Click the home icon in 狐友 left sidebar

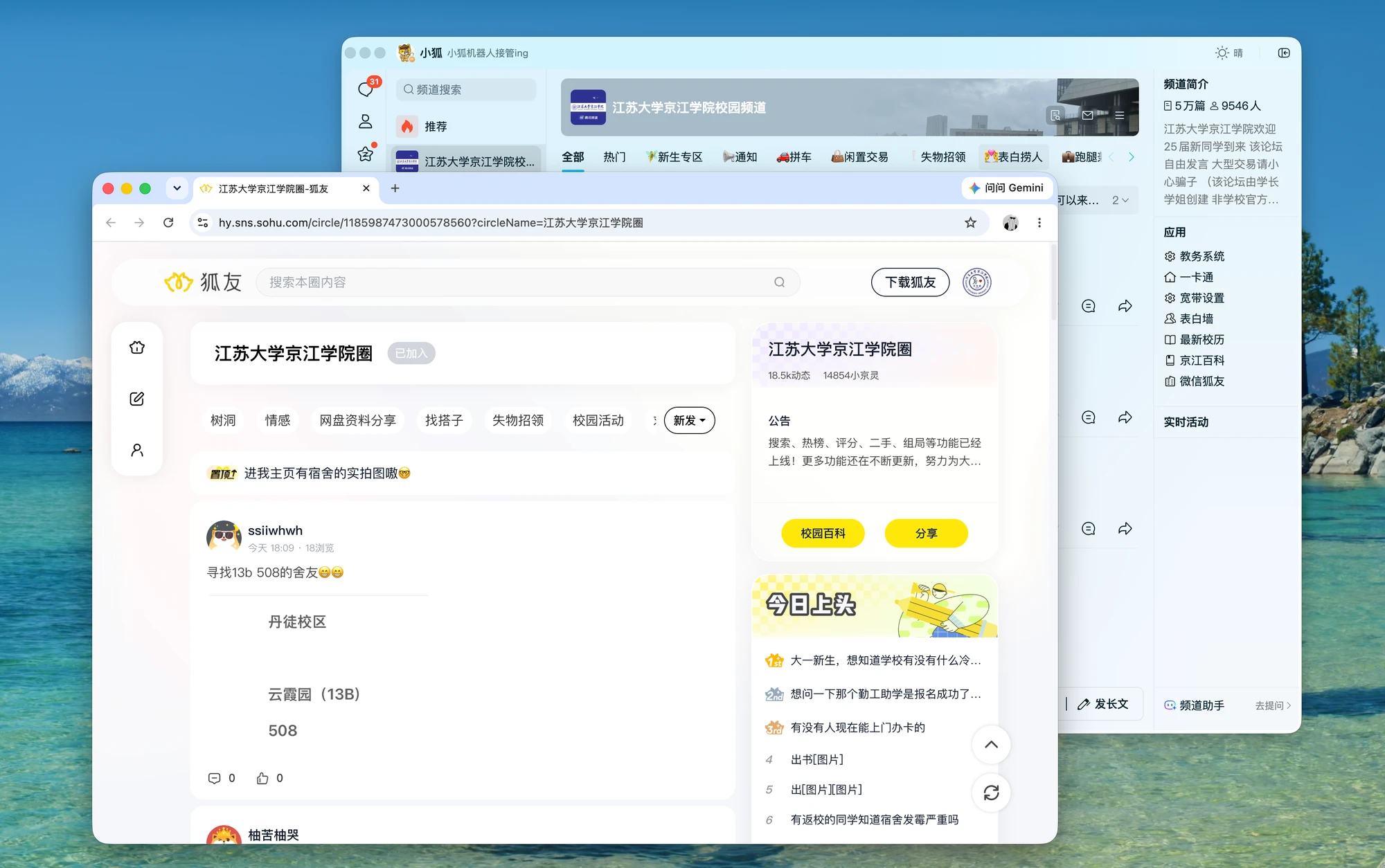tap(137, 347)
